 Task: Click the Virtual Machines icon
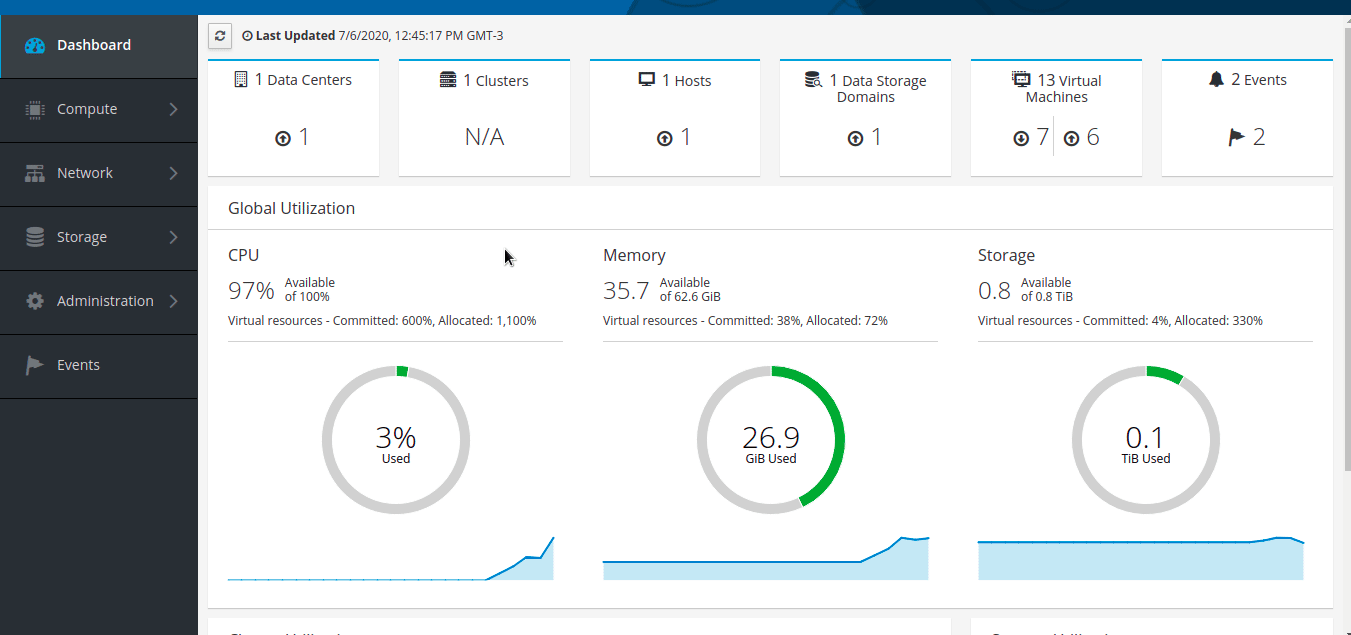(x=1021, y=80)
